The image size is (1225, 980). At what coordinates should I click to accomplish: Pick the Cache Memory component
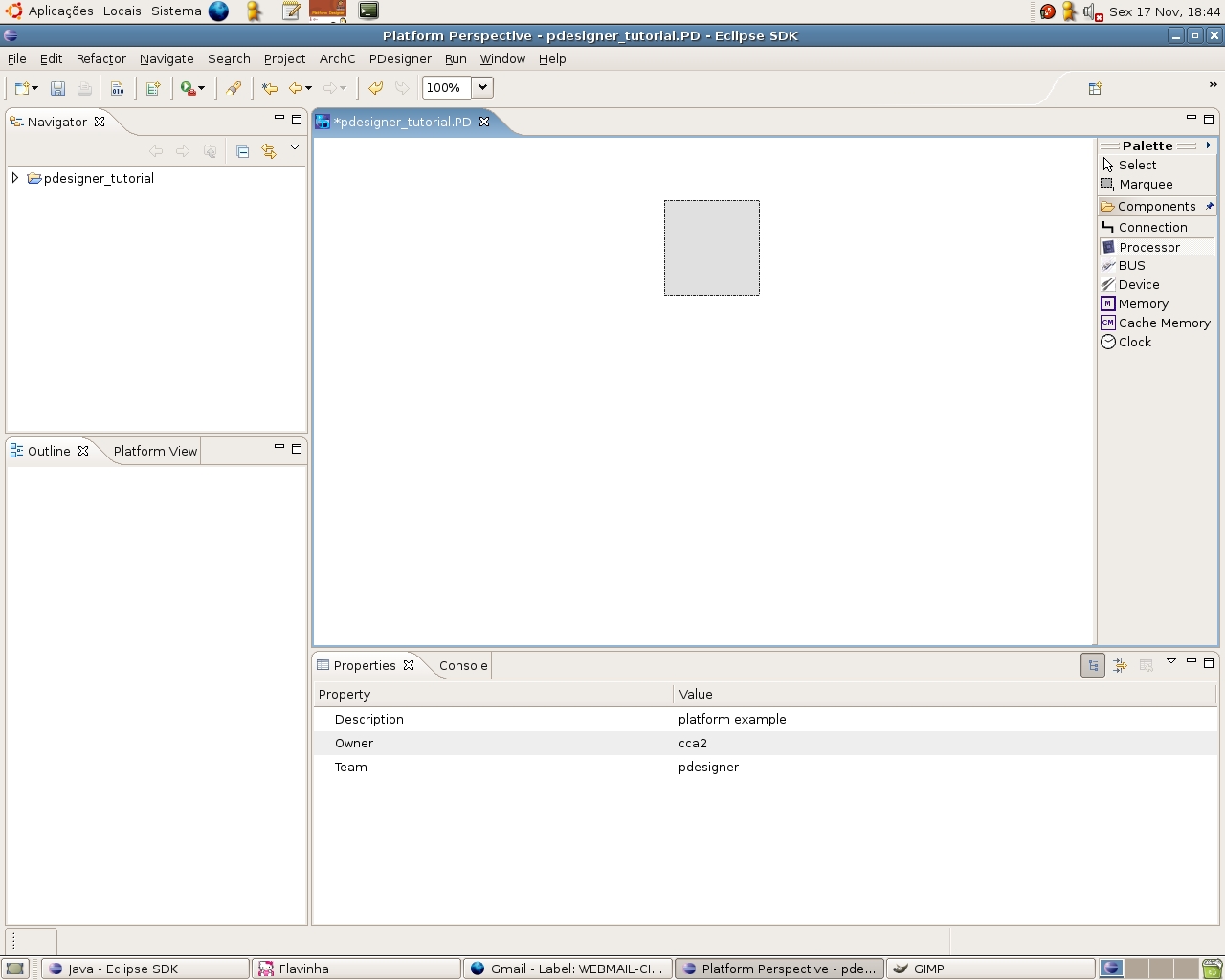[1156, 323]
